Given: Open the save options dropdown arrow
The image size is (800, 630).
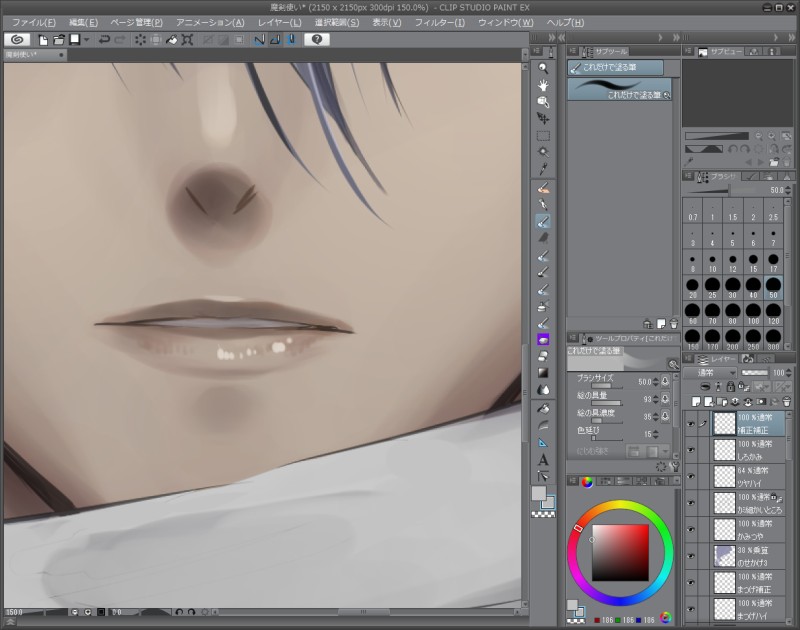Looking at the screenshot, I should (87, 40).
